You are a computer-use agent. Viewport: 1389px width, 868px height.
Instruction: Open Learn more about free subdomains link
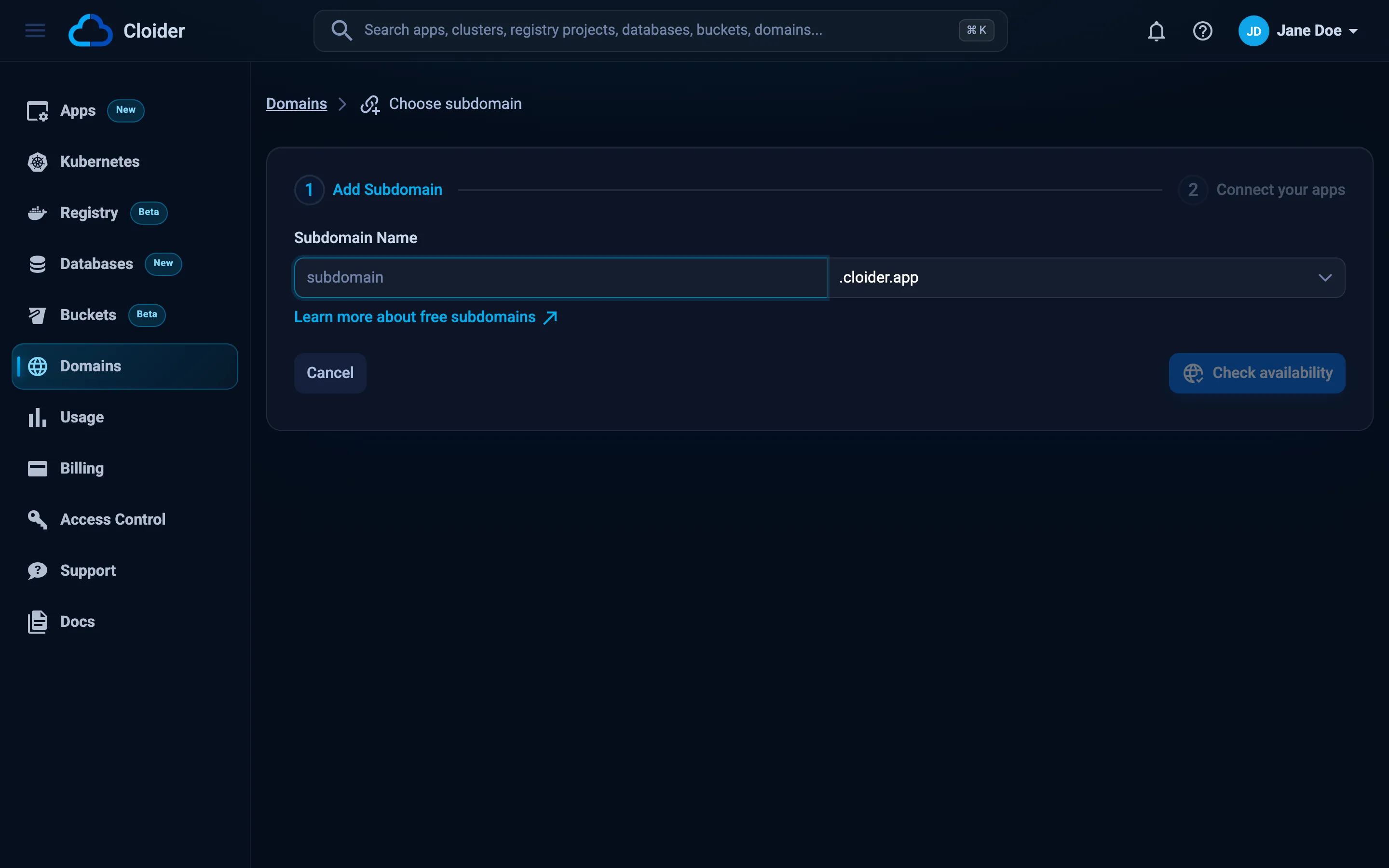click(x=425, y=317)
